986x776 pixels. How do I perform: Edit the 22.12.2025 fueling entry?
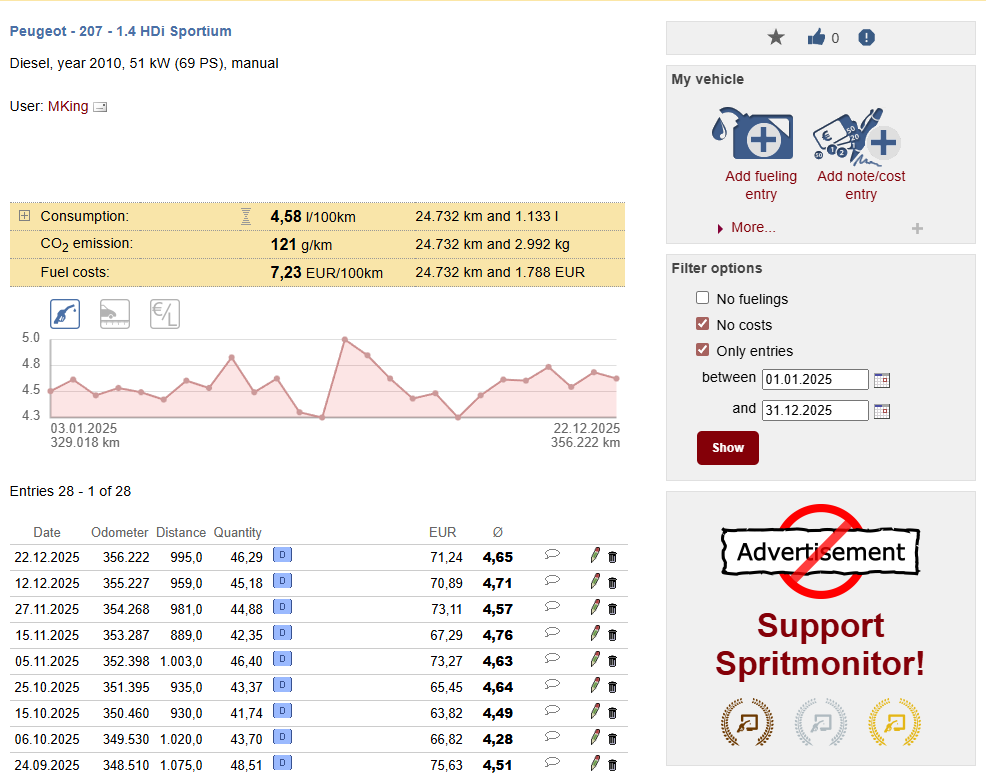pos(595,555)
